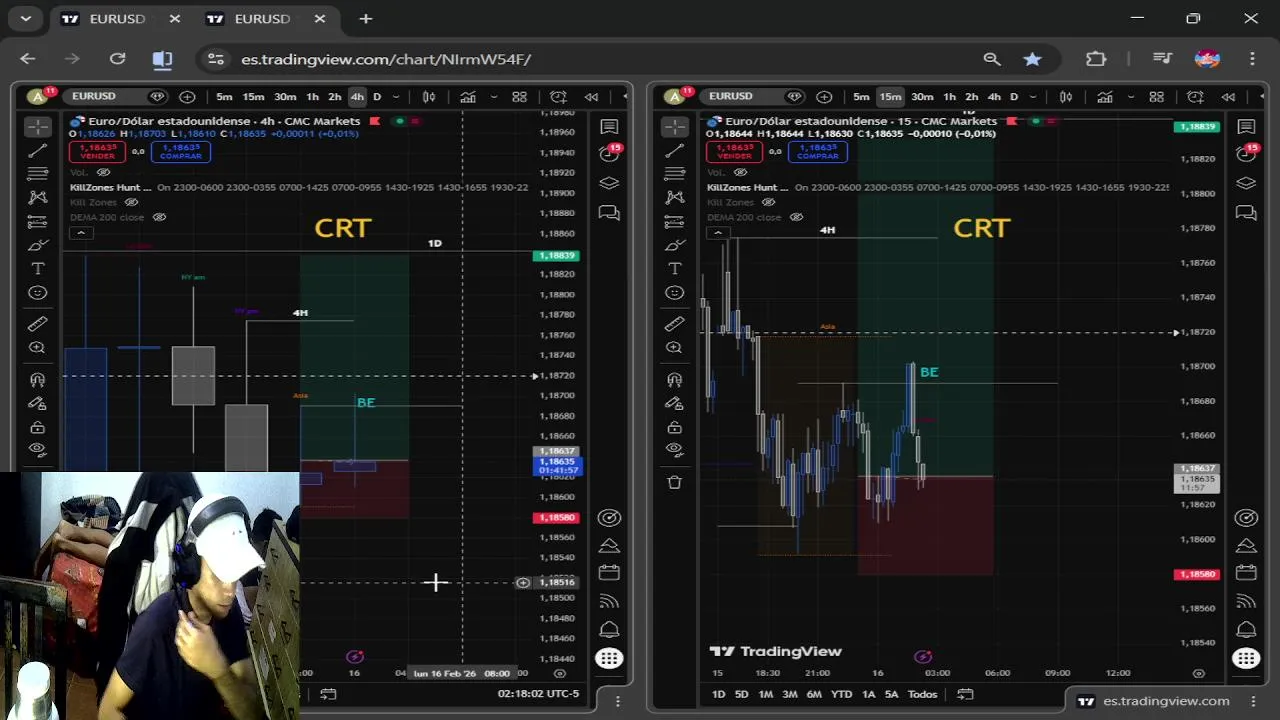
Task: Select 30m interval in left chart
Action: (x=285, y=97)
